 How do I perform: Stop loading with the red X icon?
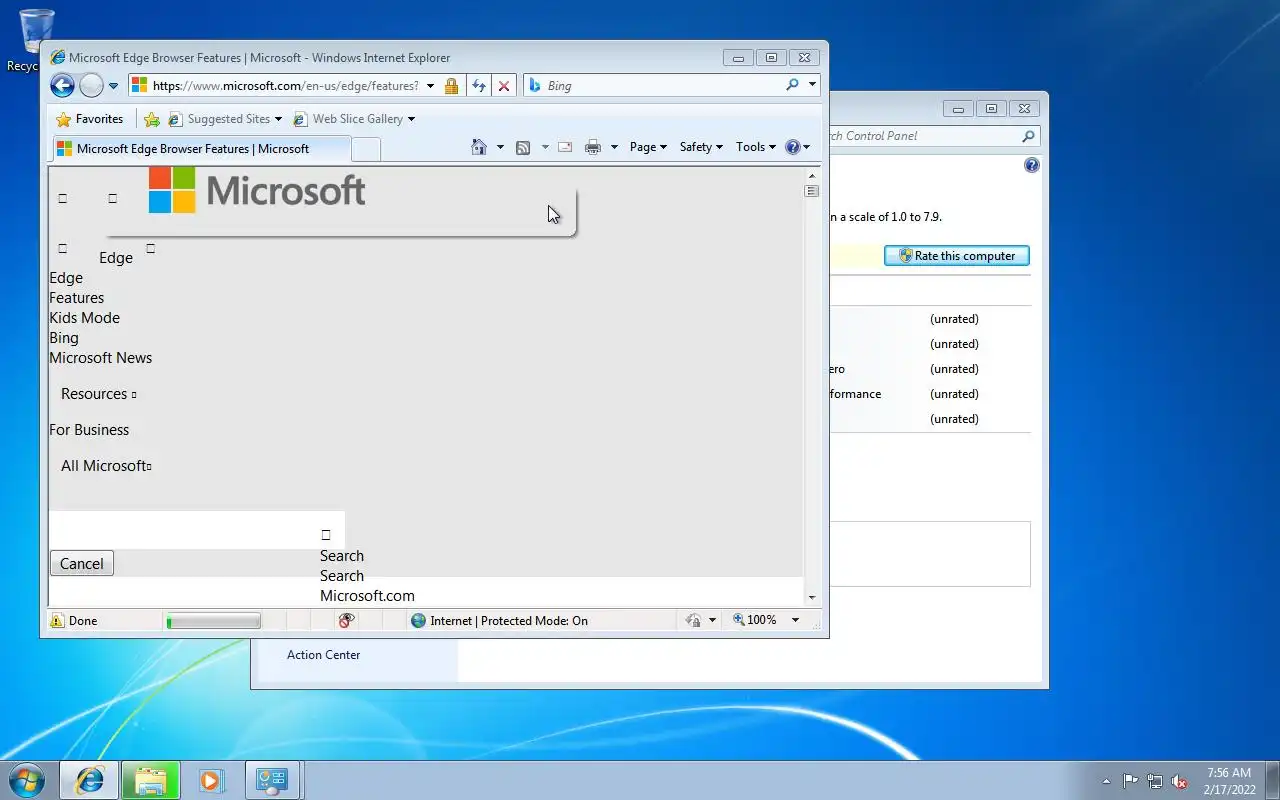pos(504,86)
